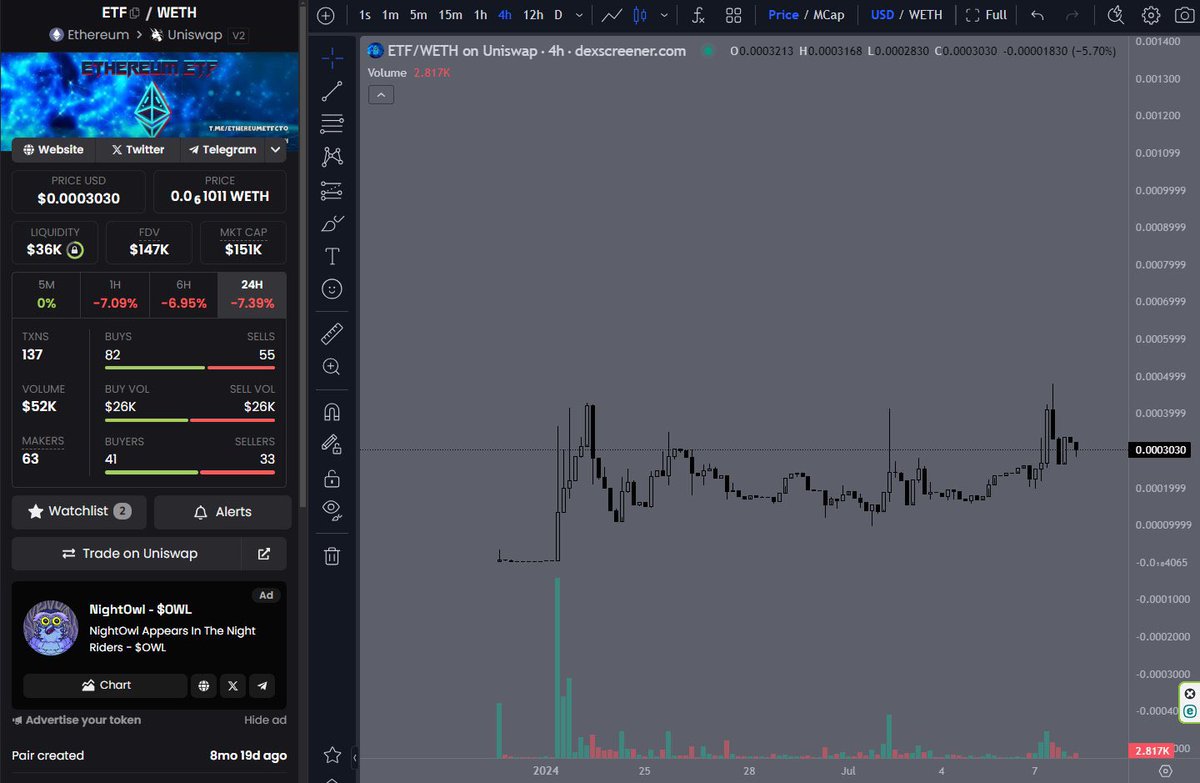Open the Alerts button
This screenshot has height=783, width=1200.
tap(223, 511)
